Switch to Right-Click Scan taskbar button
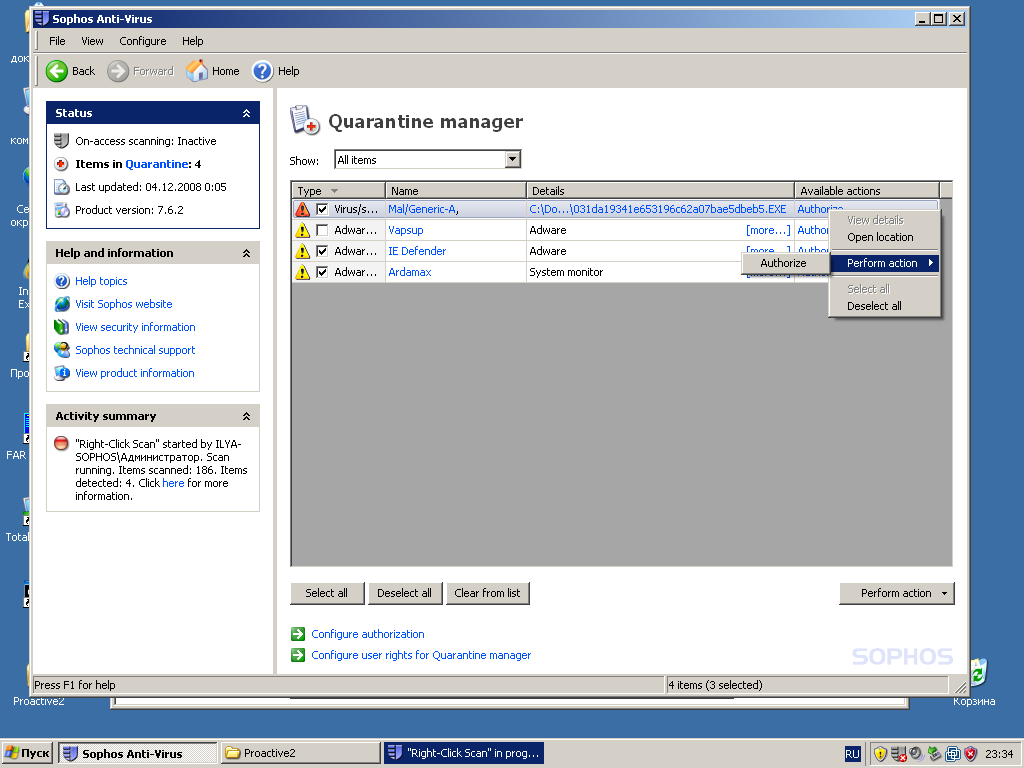This screenshot has width=1024, height=768. pos(464,753)
